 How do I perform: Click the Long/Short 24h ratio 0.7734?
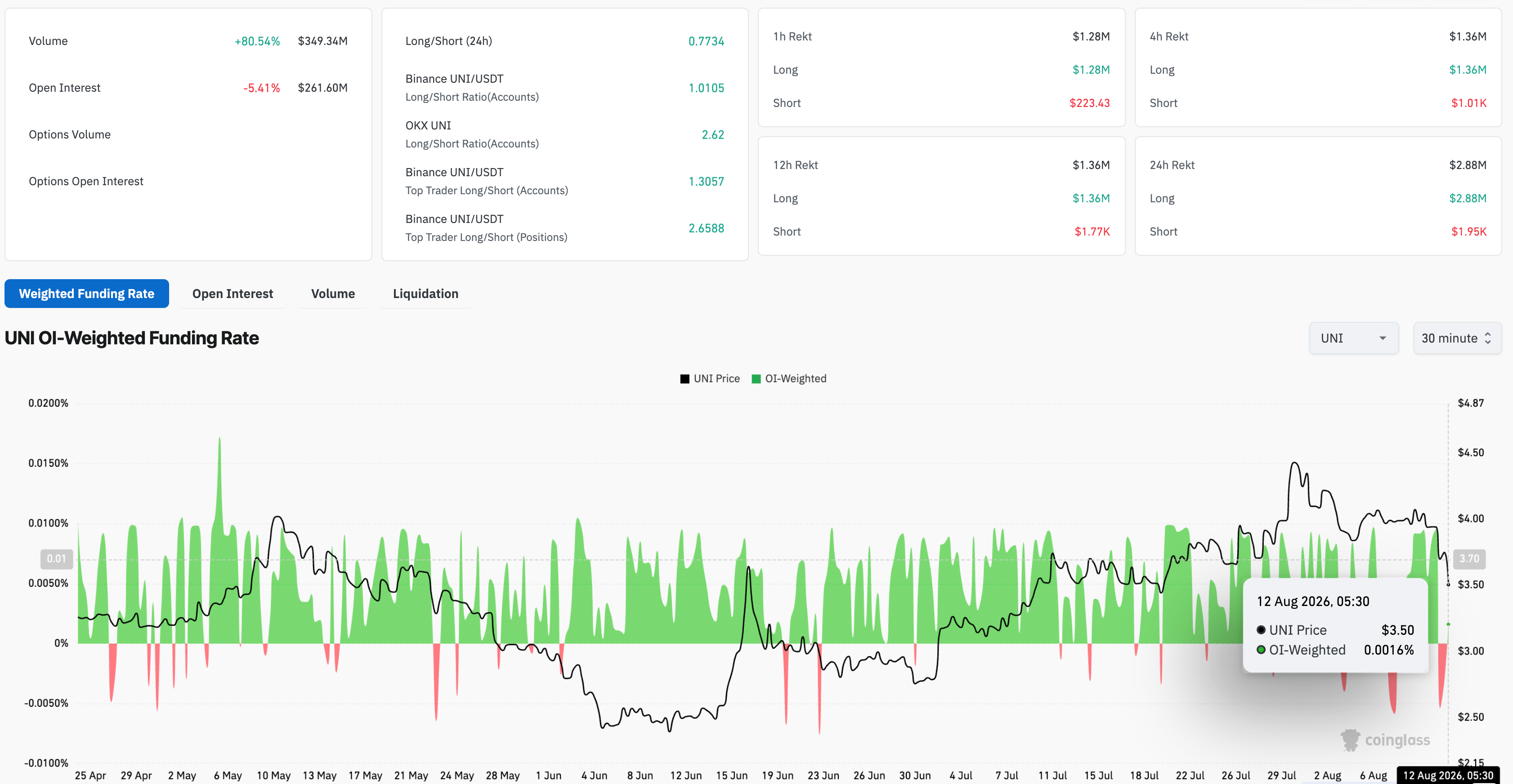pyautogui.click(x=706, y=41)
